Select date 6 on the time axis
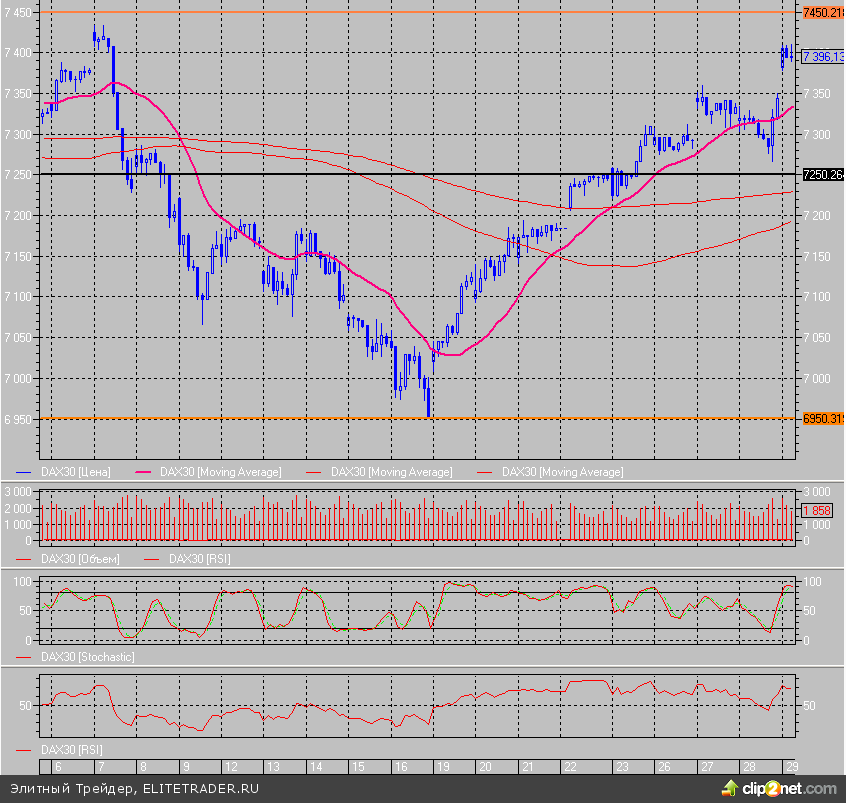Screen dimensions: 846x803 click(56, 766)
